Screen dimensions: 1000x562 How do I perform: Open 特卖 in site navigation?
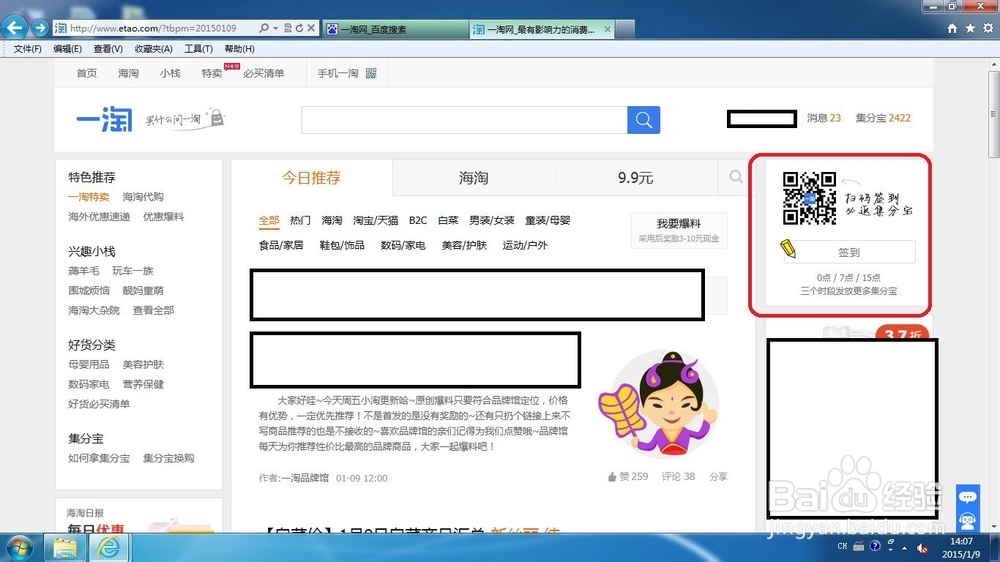click(x=212, y=73)
